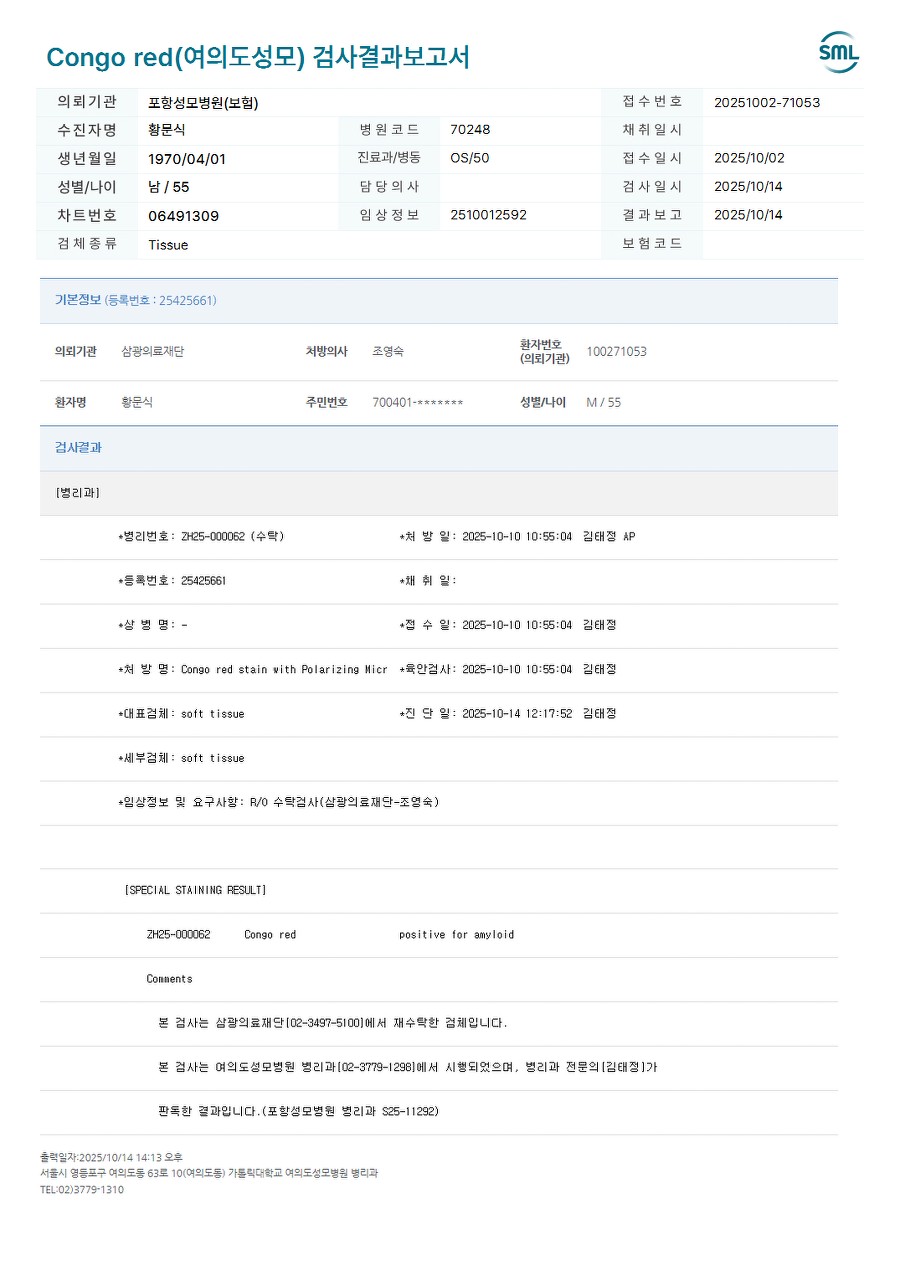Click the chart number '06491309'
This screenshot has height=1271, width=900.
click(183, 216)
